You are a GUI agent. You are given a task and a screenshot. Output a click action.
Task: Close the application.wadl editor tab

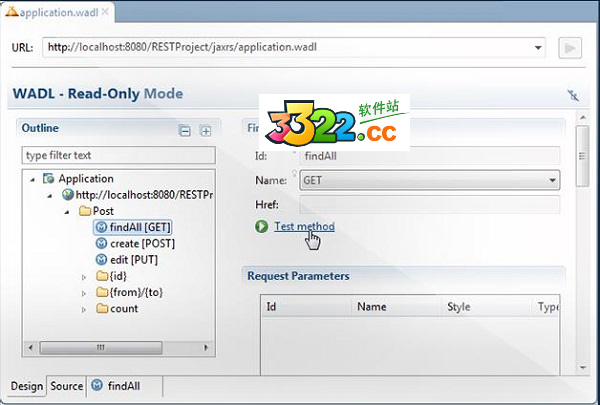[105, 12]
